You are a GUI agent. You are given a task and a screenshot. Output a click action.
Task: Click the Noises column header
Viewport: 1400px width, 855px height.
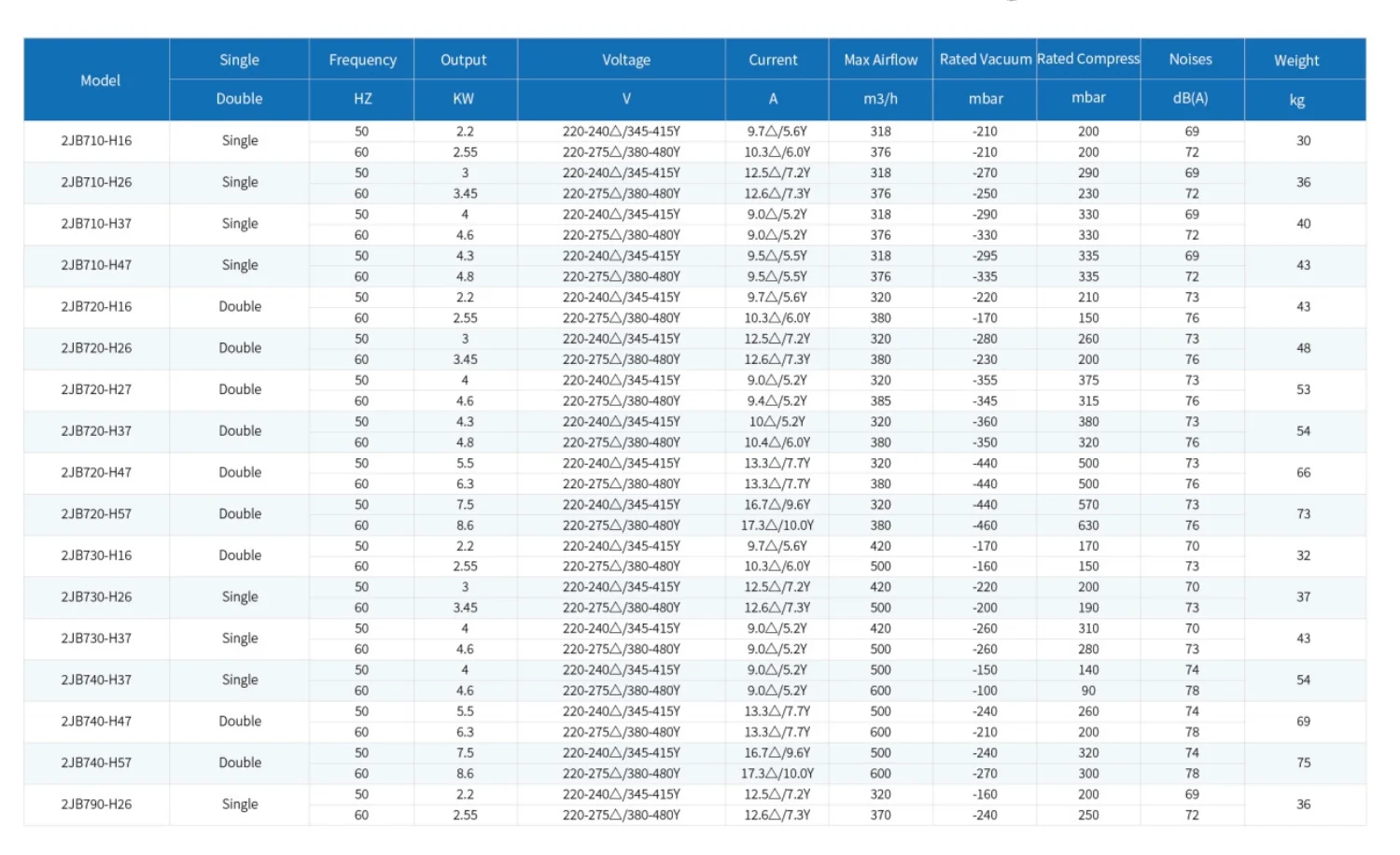tap(1191, 59)
